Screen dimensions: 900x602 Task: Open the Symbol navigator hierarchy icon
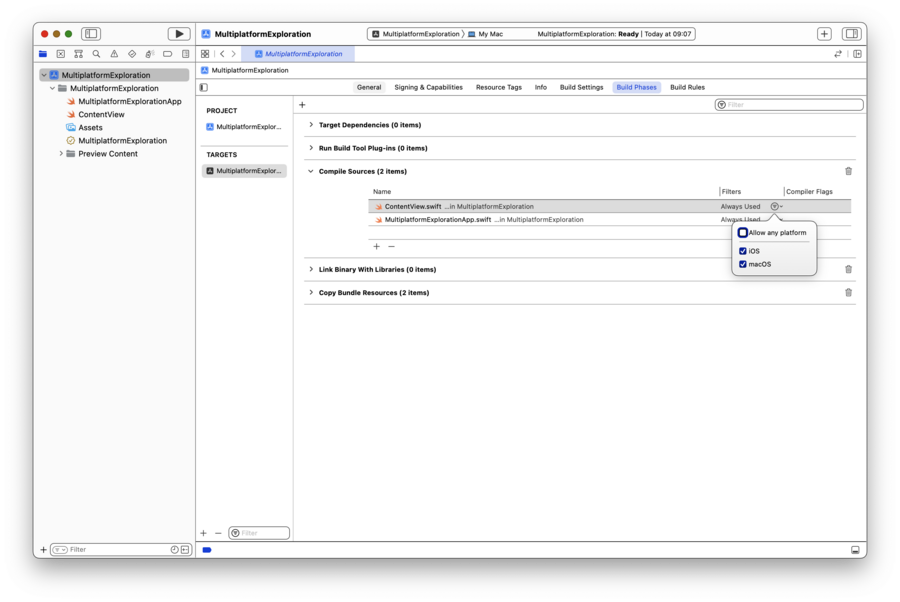[x=79, y=54]
